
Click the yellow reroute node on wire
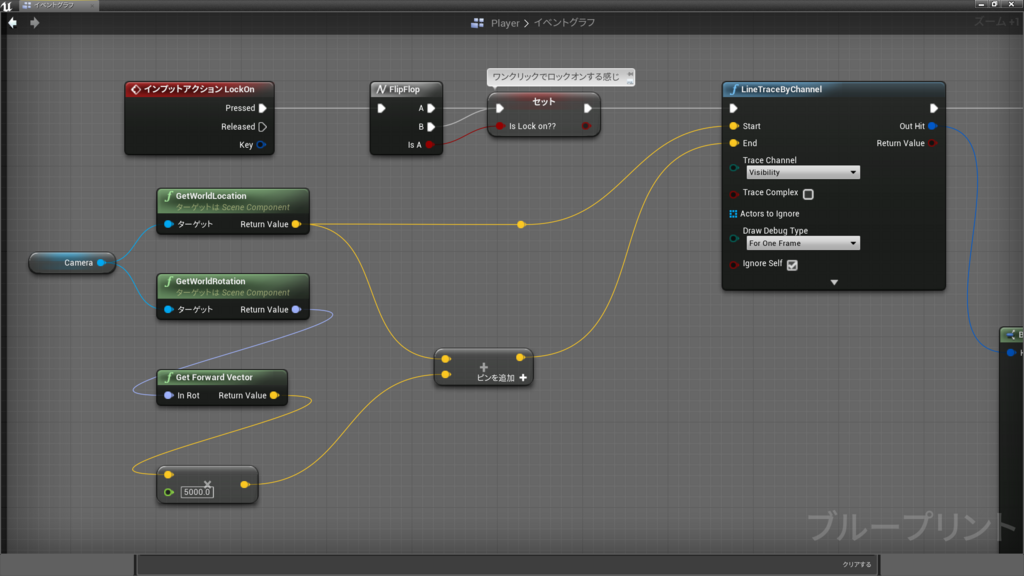tap(521, 225)
